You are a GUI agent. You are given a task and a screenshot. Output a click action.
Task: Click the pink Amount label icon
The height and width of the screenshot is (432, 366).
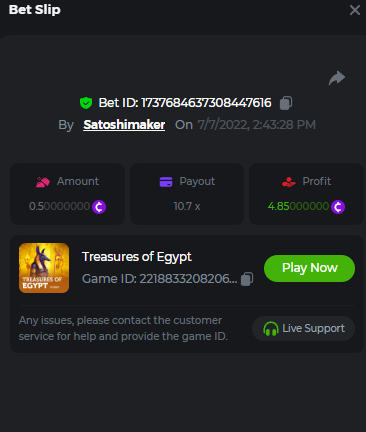click(x=43, y=182)
